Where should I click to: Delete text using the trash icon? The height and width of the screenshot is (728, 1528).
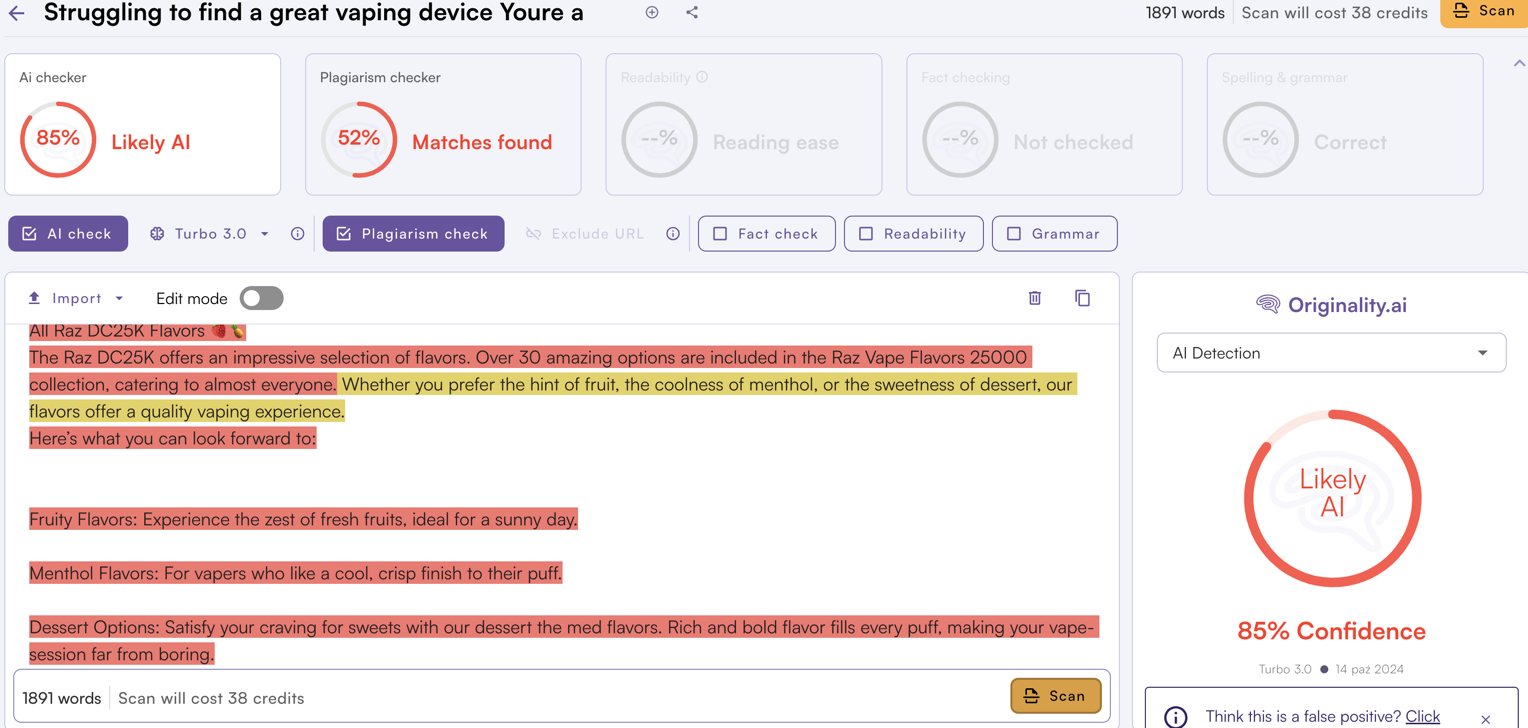(1035, 298)
